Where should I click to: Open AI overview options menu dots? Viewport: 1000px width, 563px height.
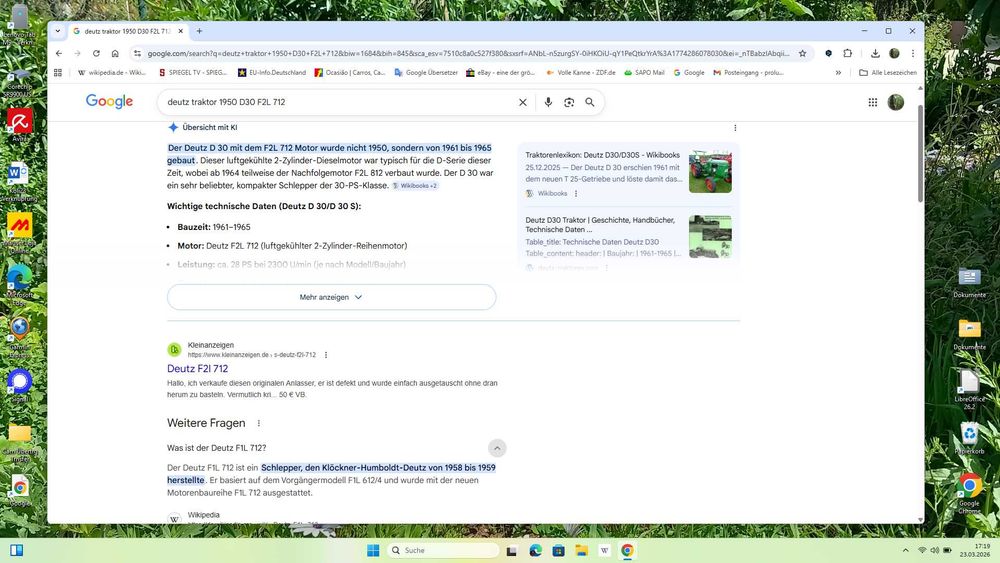(735, 128)
